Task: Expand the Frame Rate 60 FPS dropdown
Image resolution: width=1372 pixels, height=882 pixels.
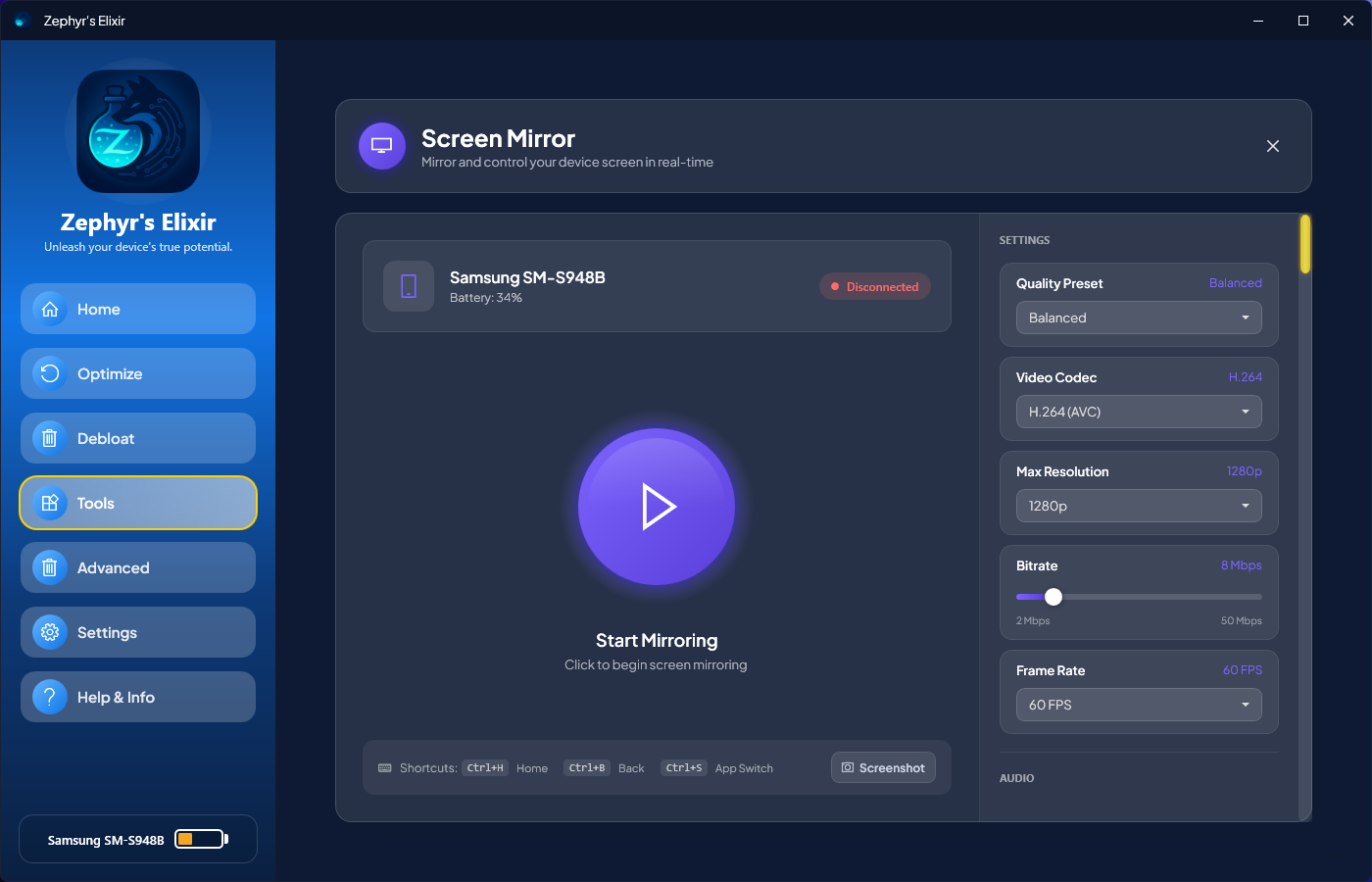Action: pos(1139,705)
